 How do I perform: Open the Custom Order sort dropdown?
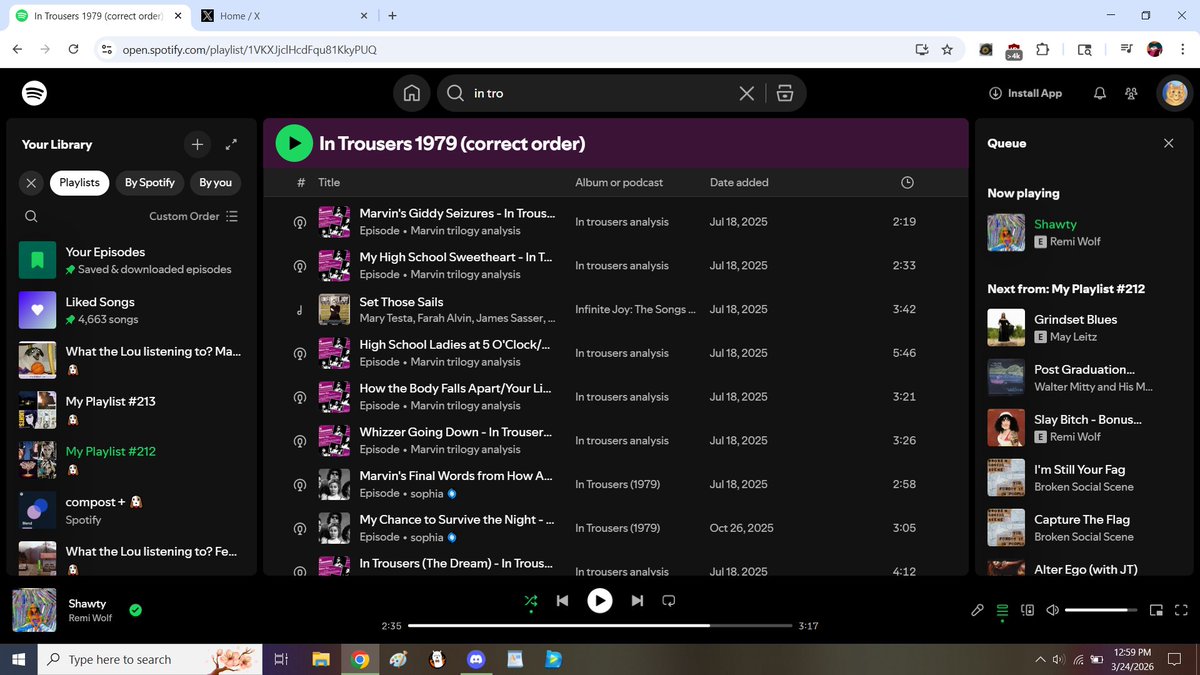[194, 216]
